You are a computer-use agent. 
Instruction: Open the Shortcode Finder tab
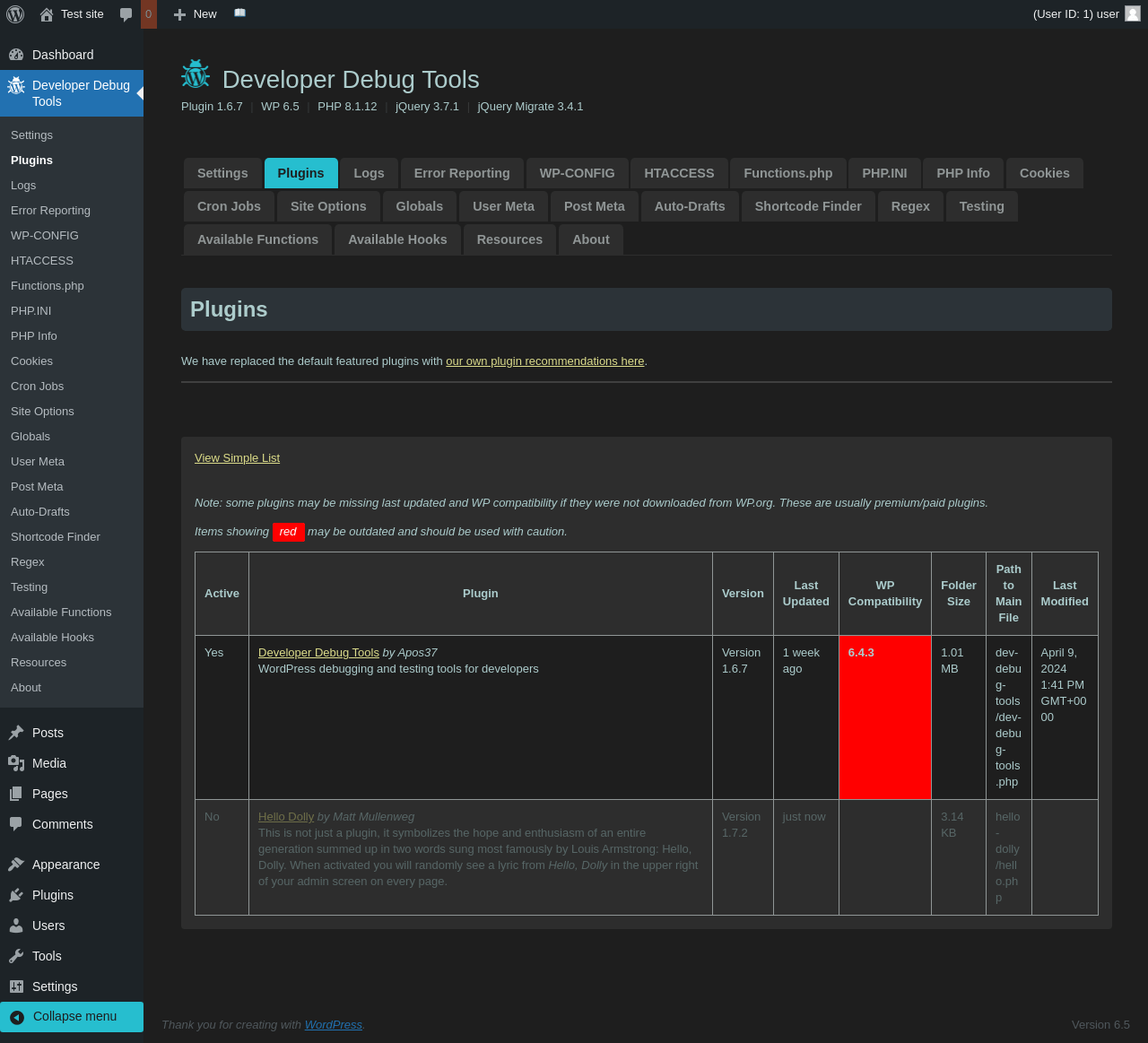[x=807, y=206]
